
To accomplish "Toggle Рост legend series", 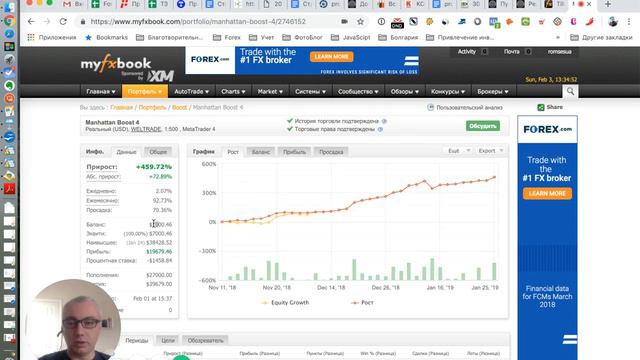I will point(362,302).
